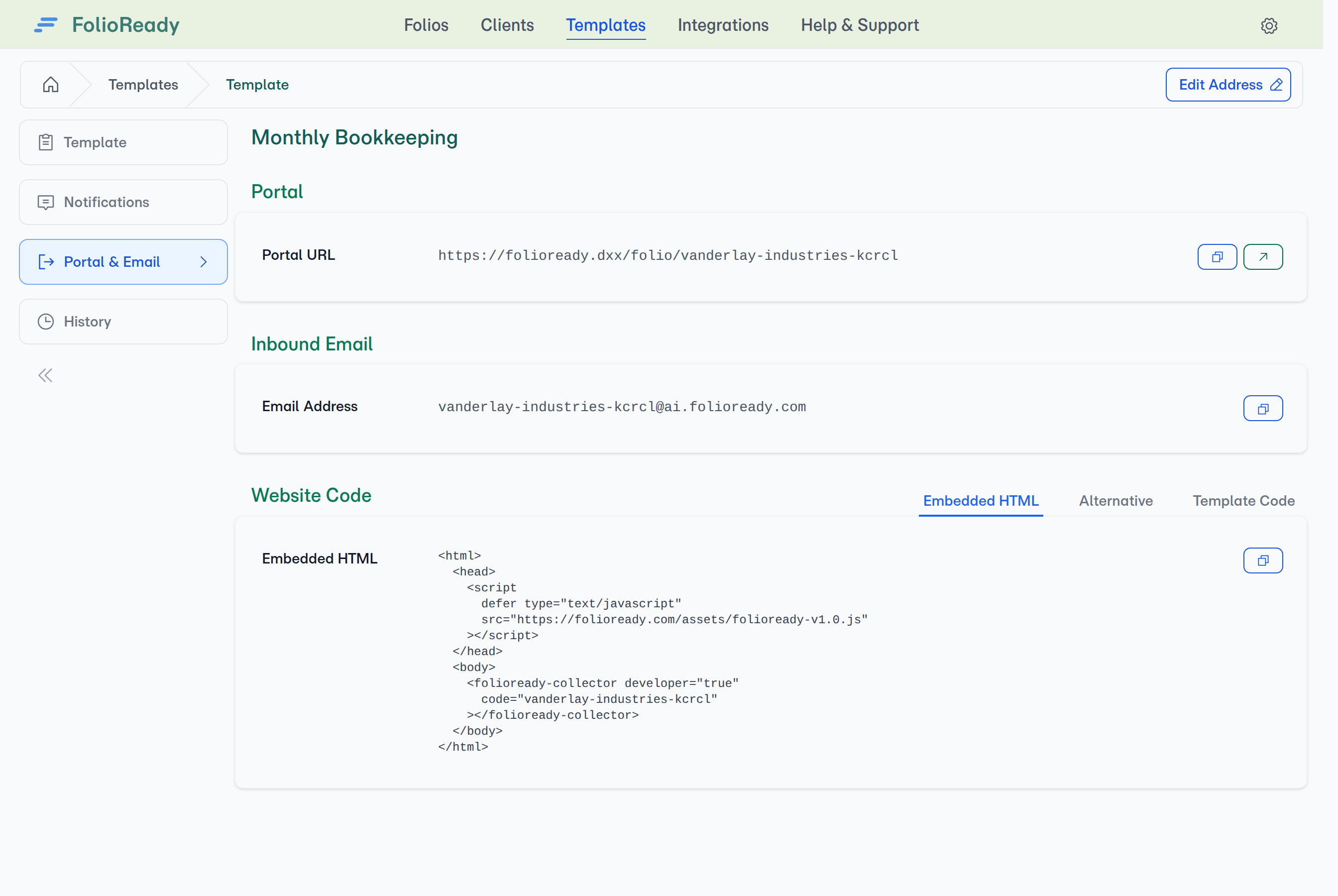Select the Portal & Email sidebar item
This screenshot has height=896, width=1338.
[x=123, y=262]
